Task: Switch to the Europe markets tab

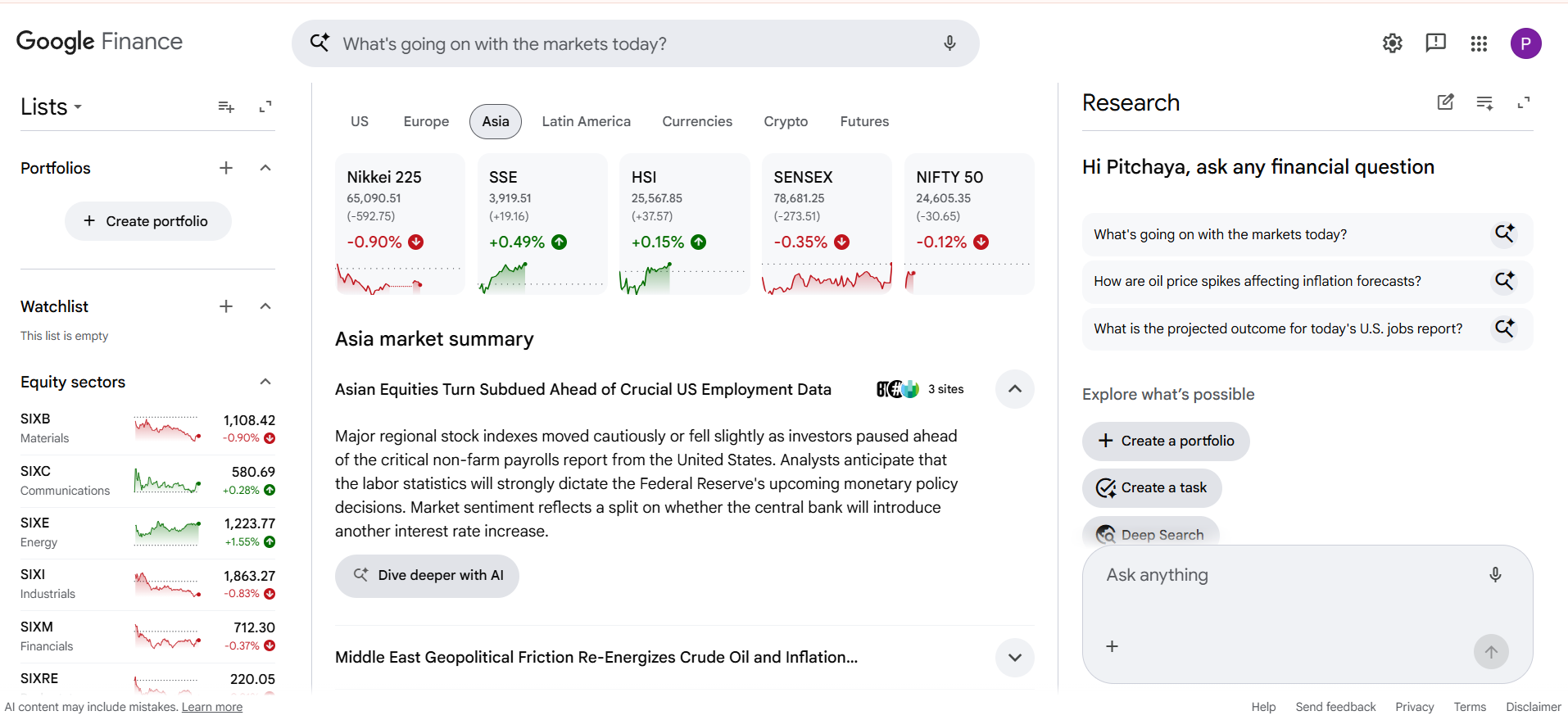Action: [x=426, y=121]
